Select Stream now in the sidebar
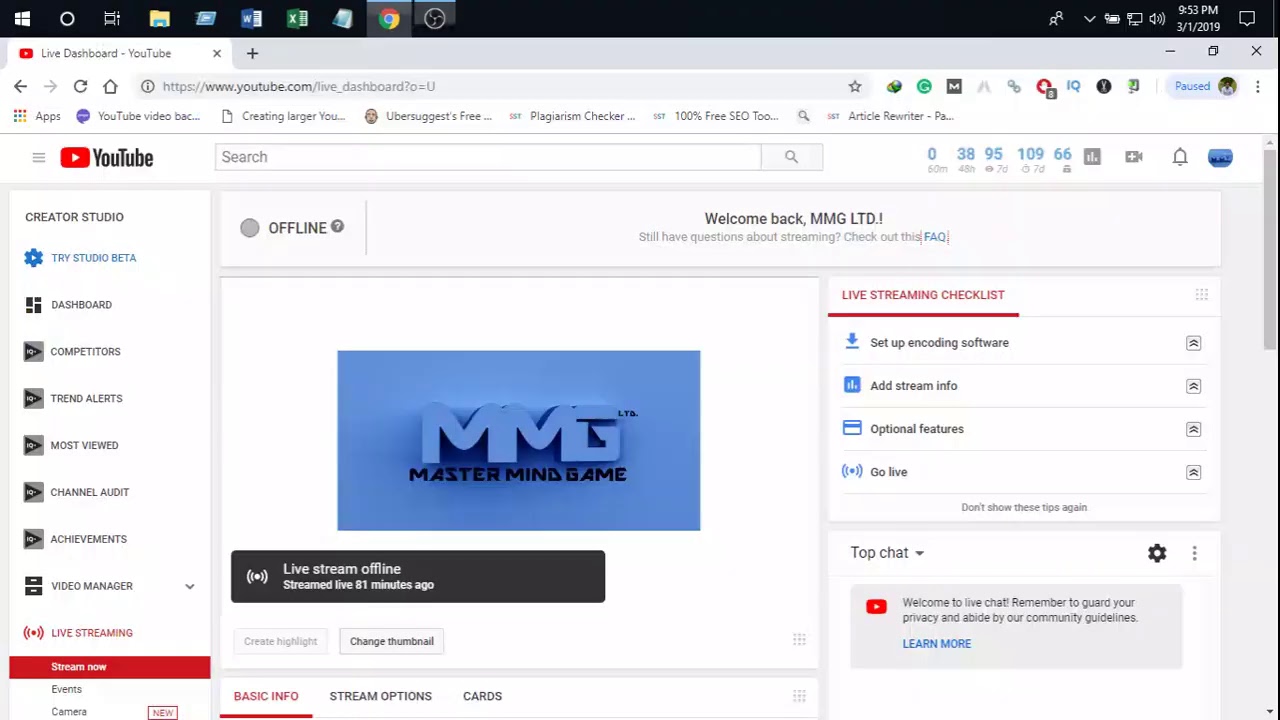Screen dimensions: 1280x720 110,667
